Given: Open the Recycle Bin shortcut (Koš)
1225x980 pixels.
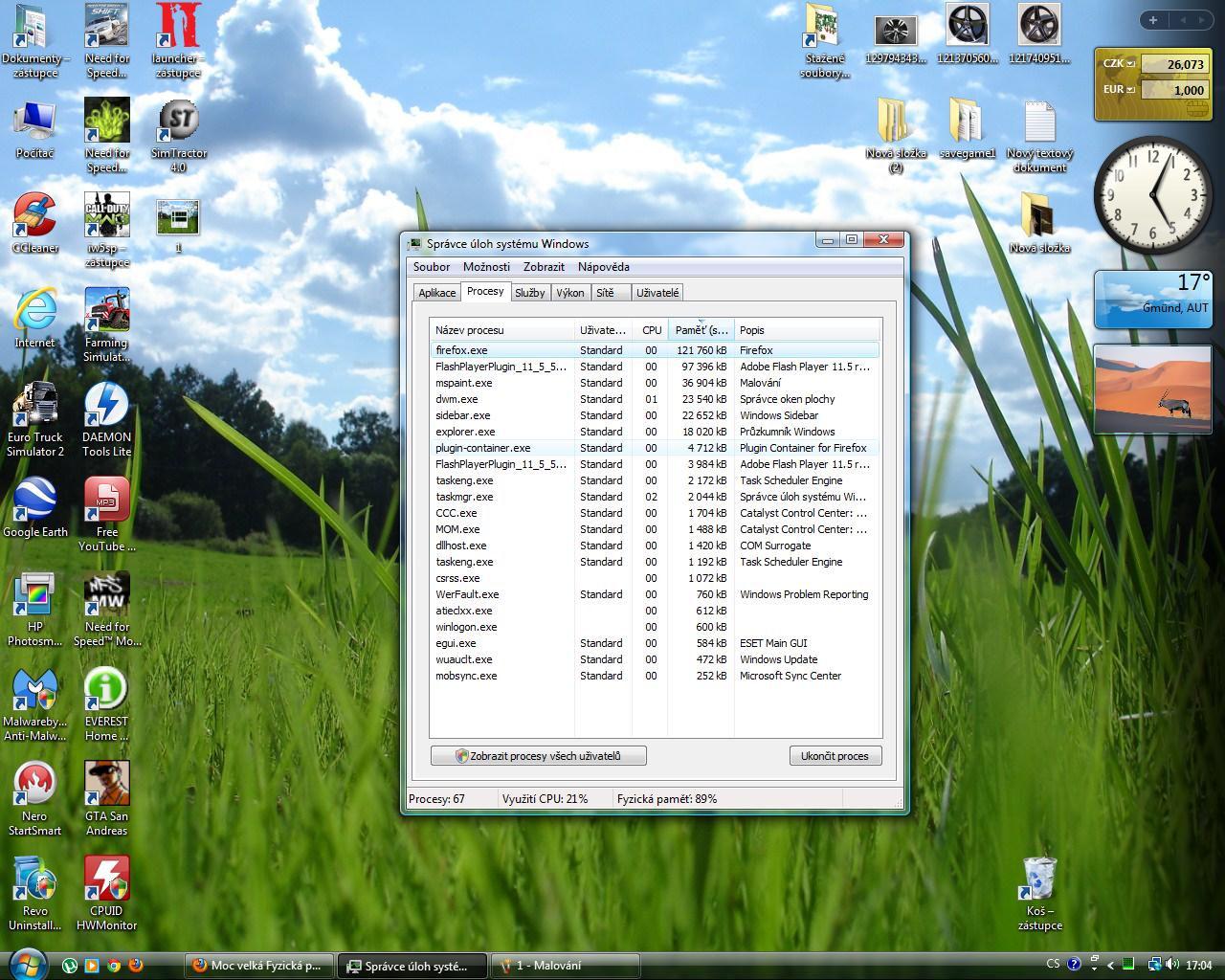Looking at the screenshot, I should (1039, 880).
